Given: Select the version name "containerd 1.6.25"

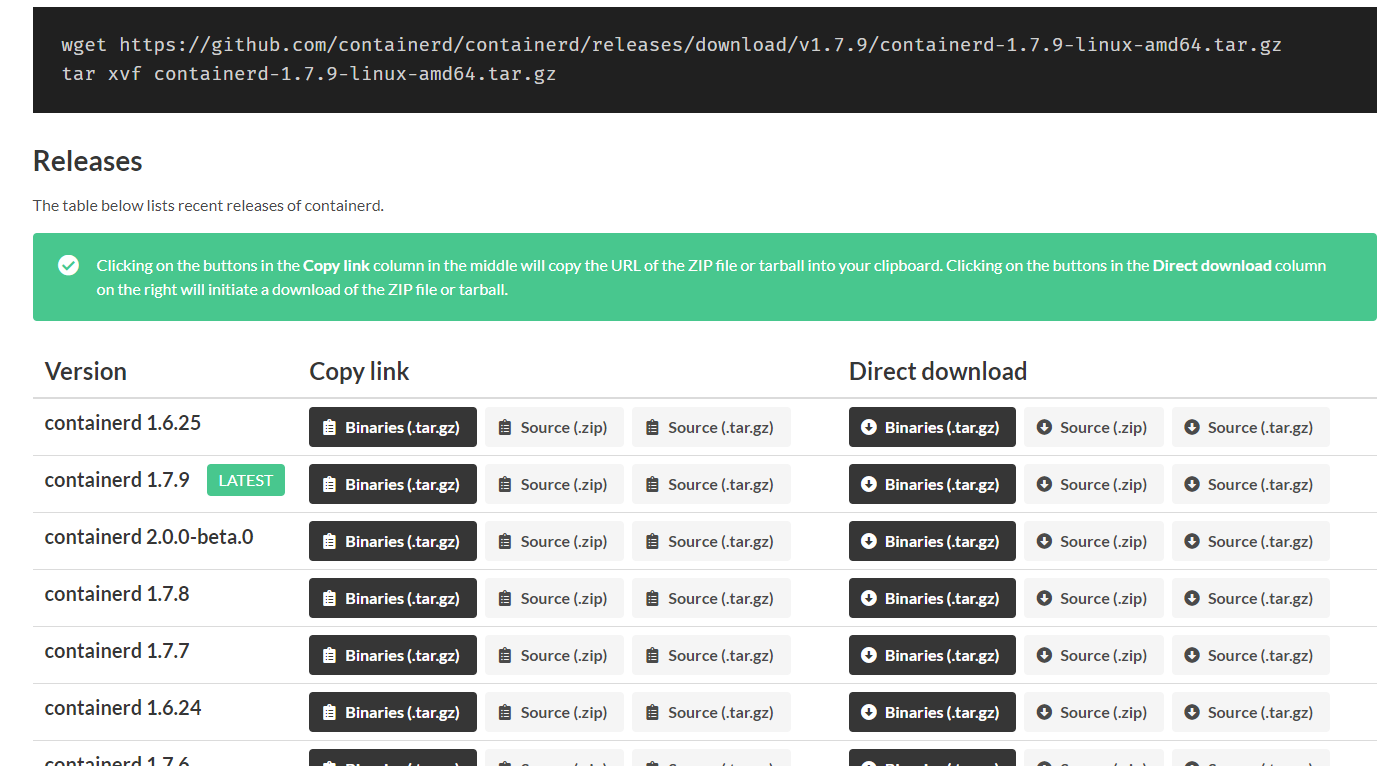Looking at the screenshot, I should [x=123, y=423].
